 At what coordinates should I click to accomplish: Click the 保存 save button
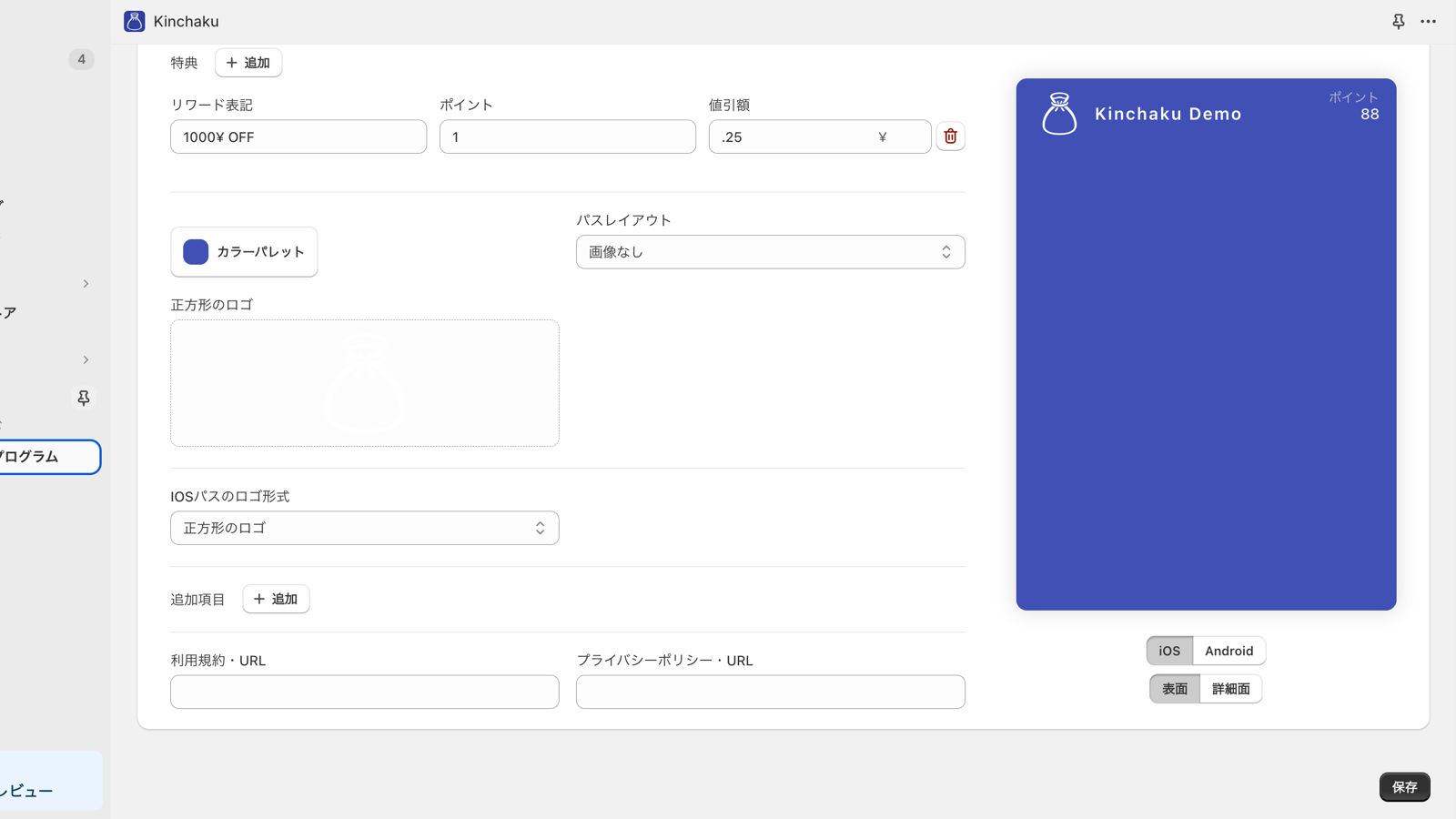point(1404,787)
